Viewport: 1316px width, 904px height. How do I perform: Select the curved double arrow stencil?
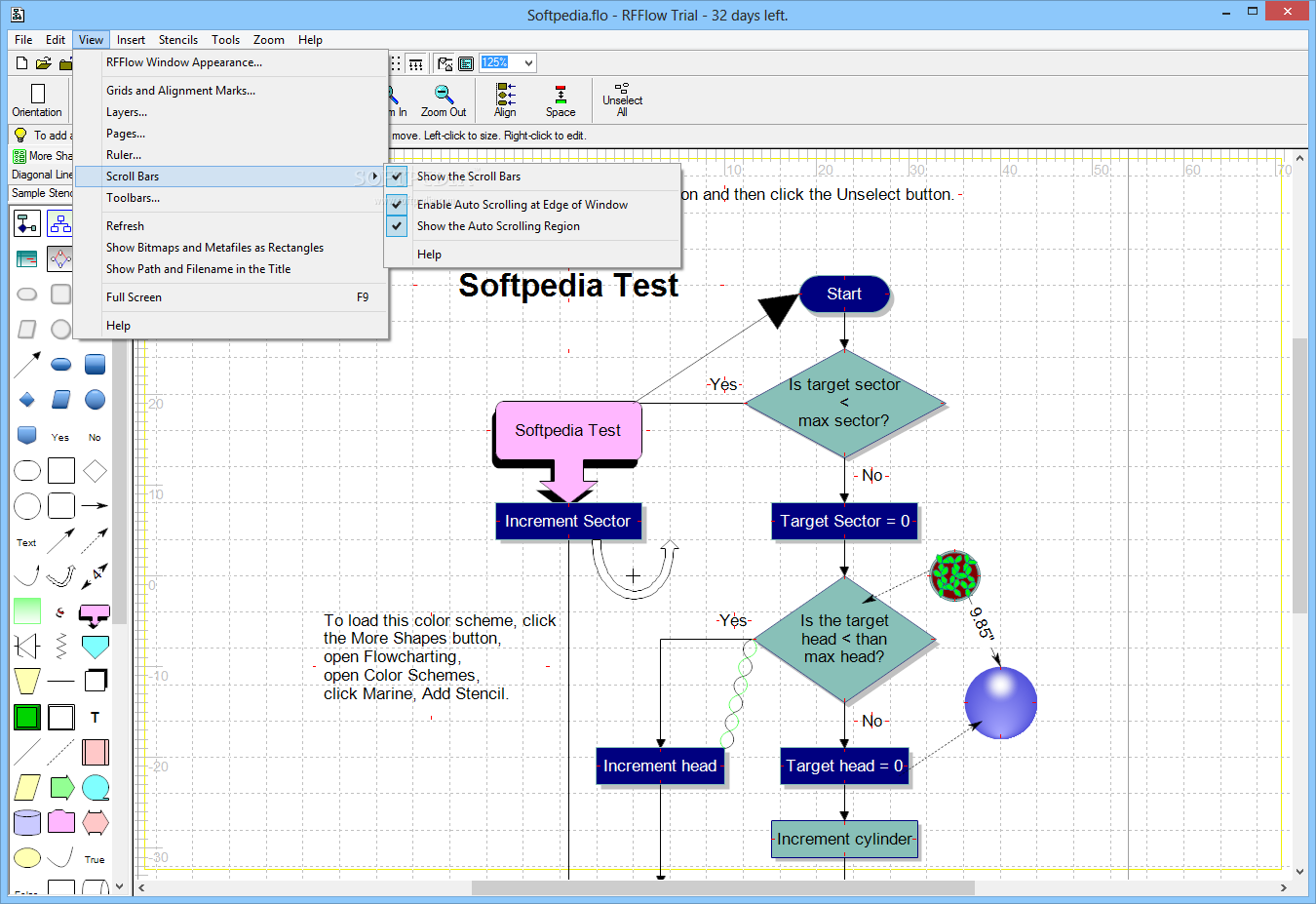pos(60,575)
